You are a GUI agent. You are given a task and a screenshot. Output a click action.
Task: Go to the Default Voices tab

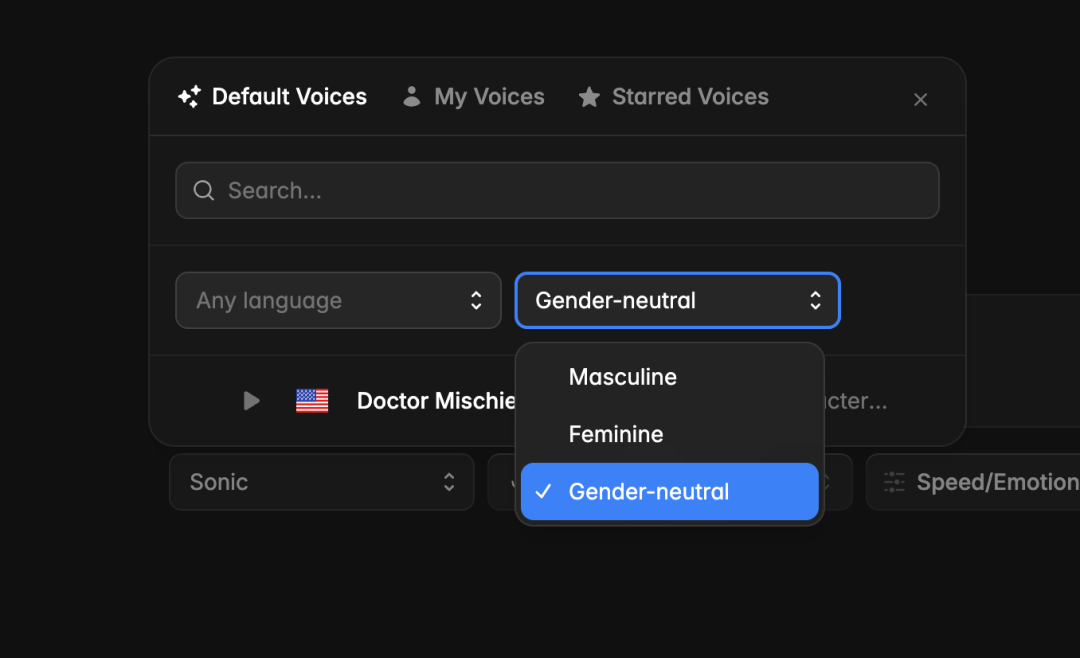289,97
